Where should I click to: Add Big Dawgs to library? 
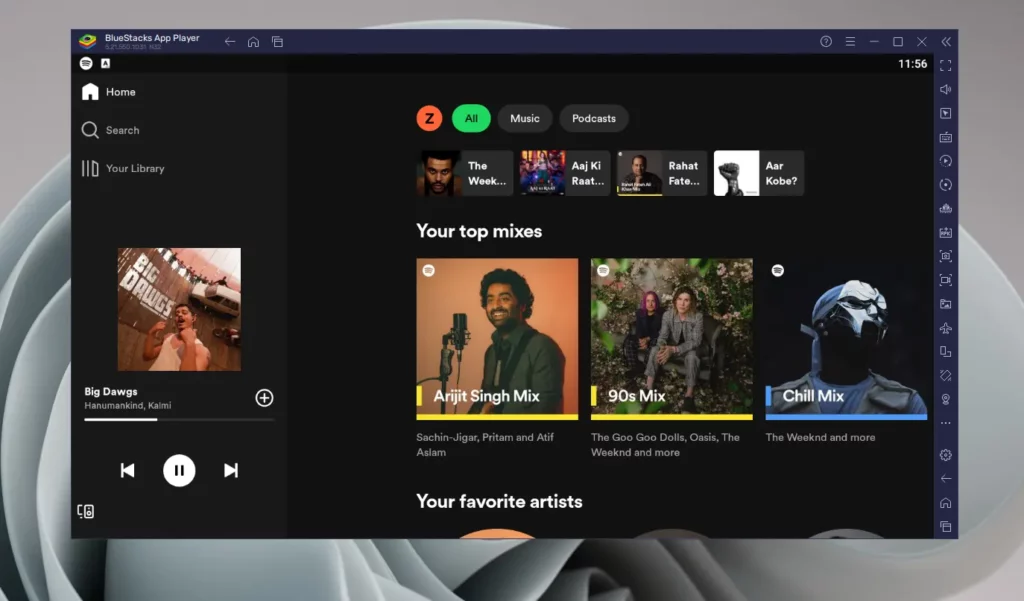[x=264, y=398]
